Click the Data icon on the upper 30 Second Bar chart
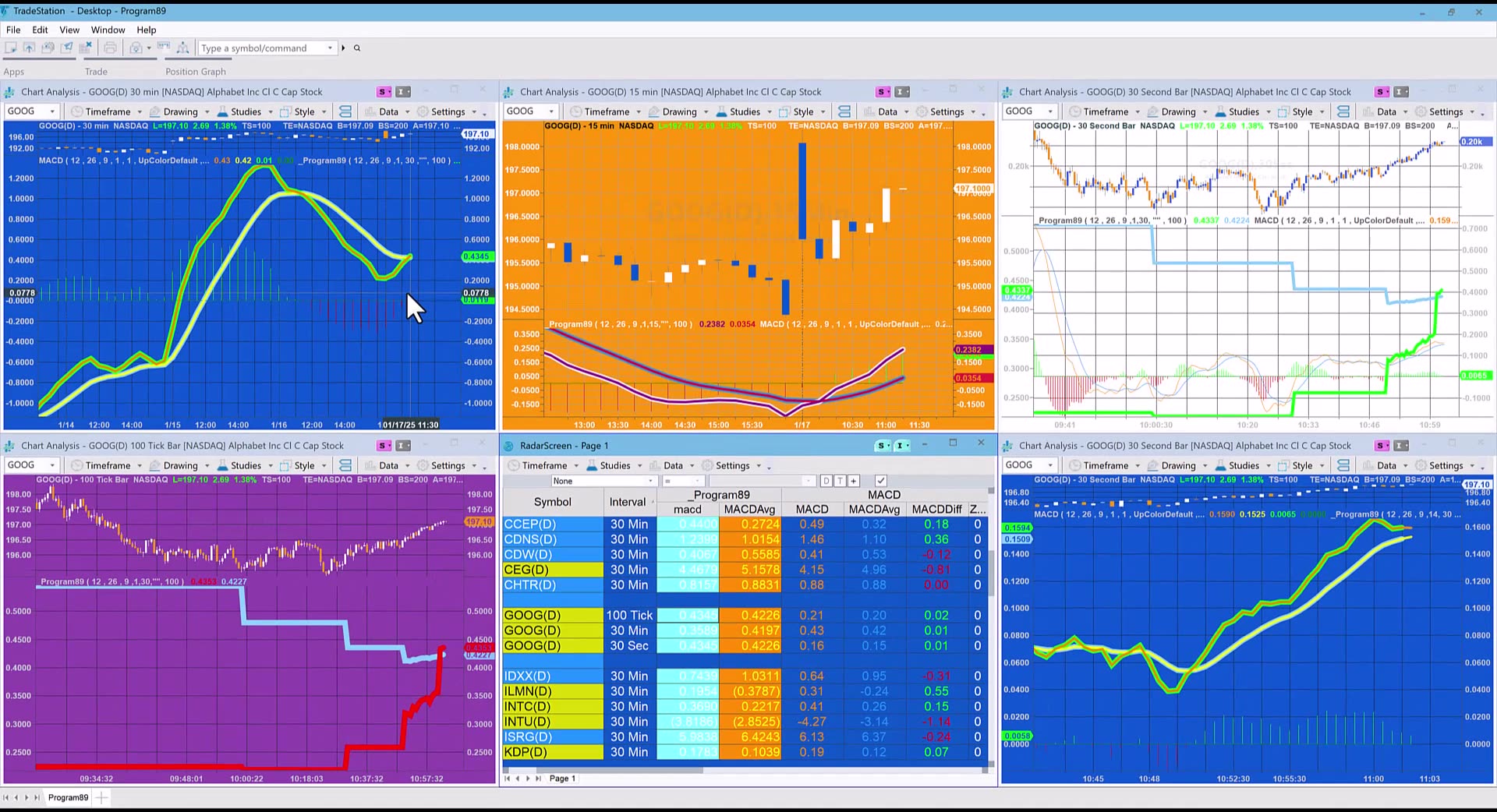 pyautogui.click(x=1370, y=111)
